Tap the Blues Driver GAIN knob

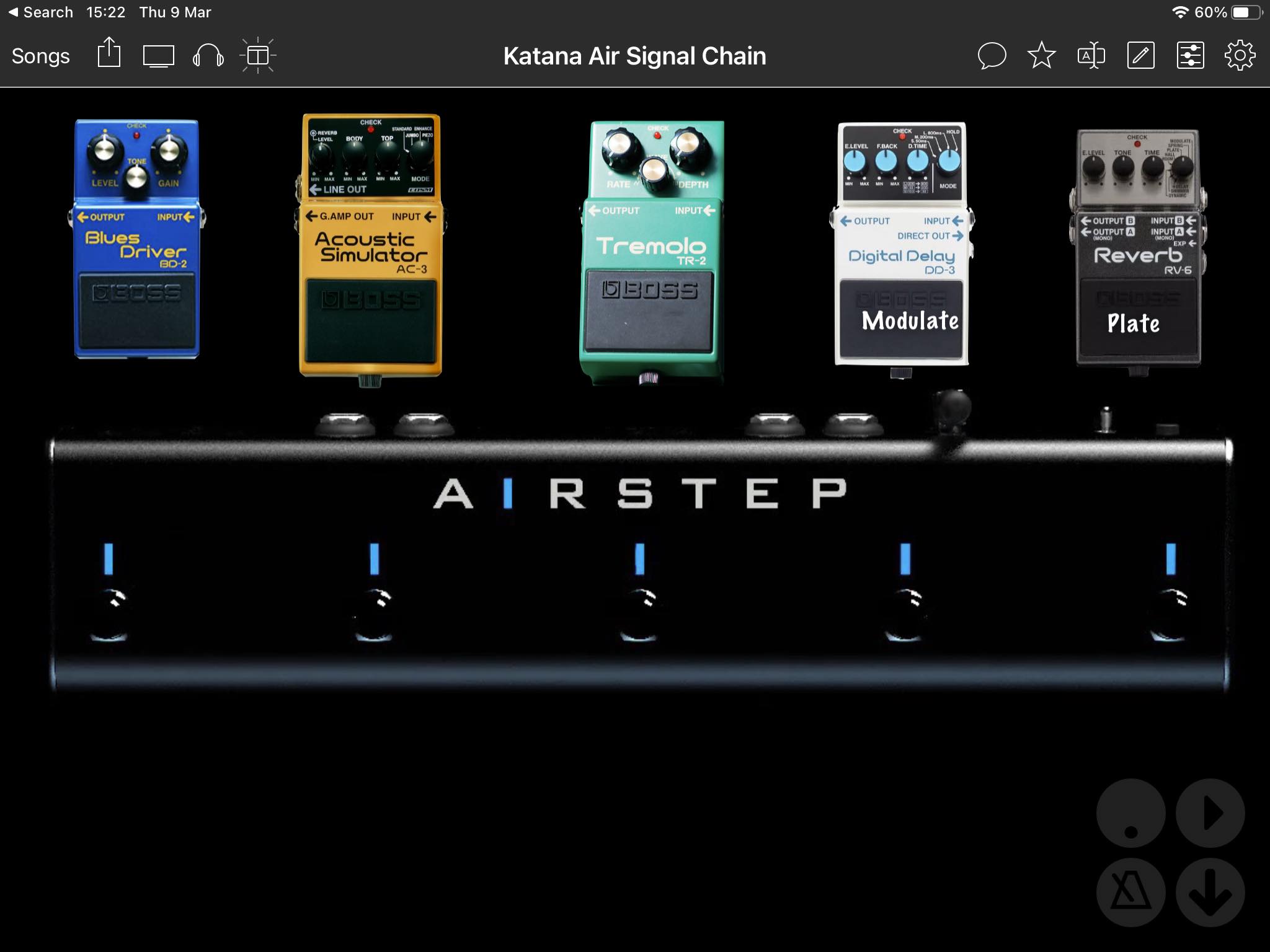coord(169,149)
